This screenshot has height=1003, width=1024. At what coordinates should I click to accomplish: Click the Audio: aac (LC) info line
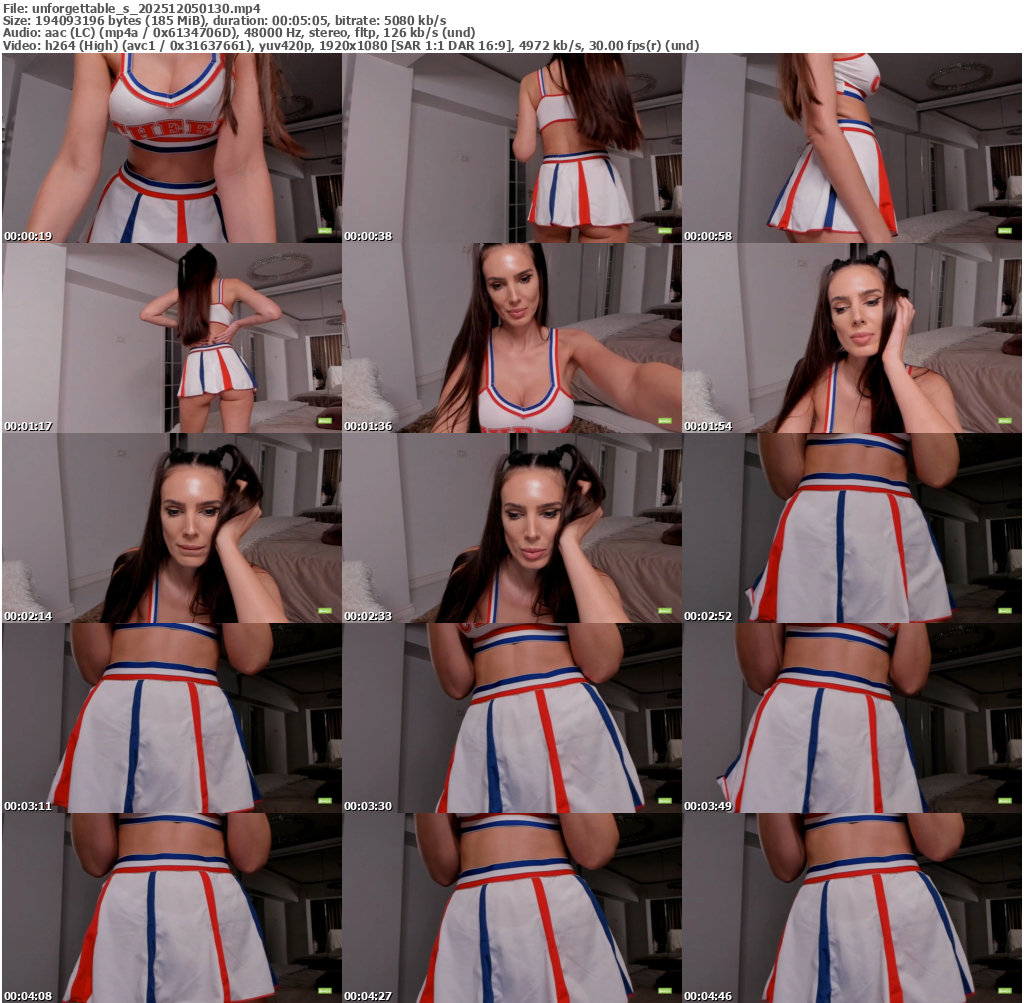pos(239,33)
